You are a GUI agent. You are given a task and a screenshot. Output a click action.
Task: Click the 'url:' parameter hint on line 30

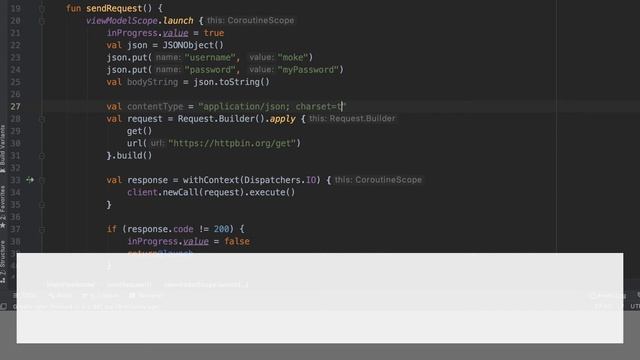pyautogui.click(x=157, y=143)
